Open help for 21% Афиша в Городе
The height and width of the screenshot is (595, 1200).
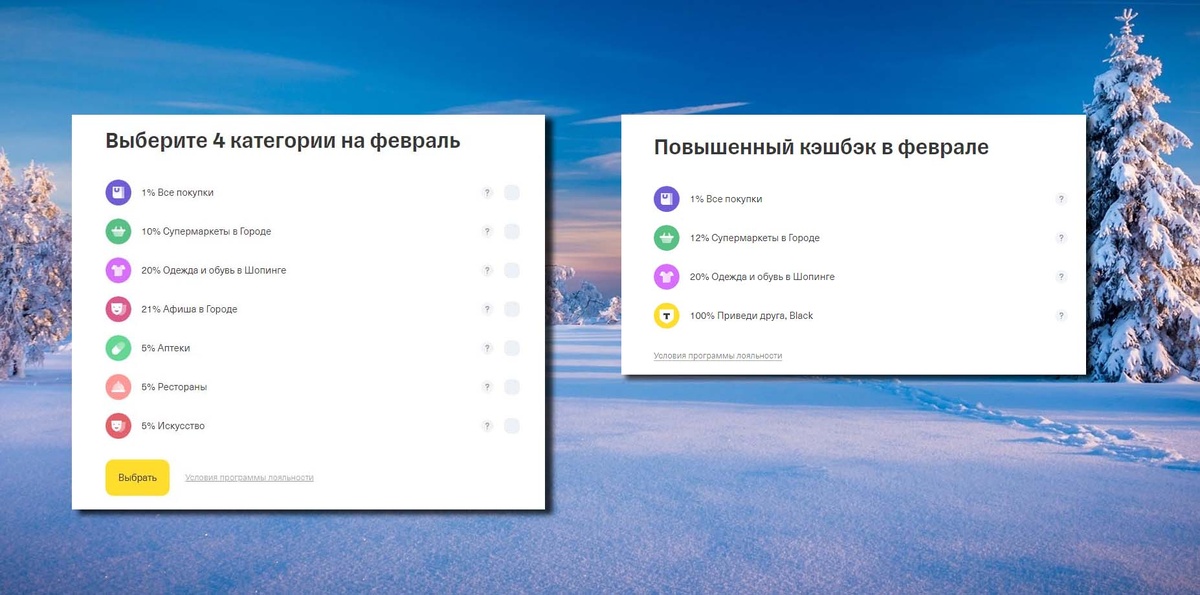click(487, 309)
